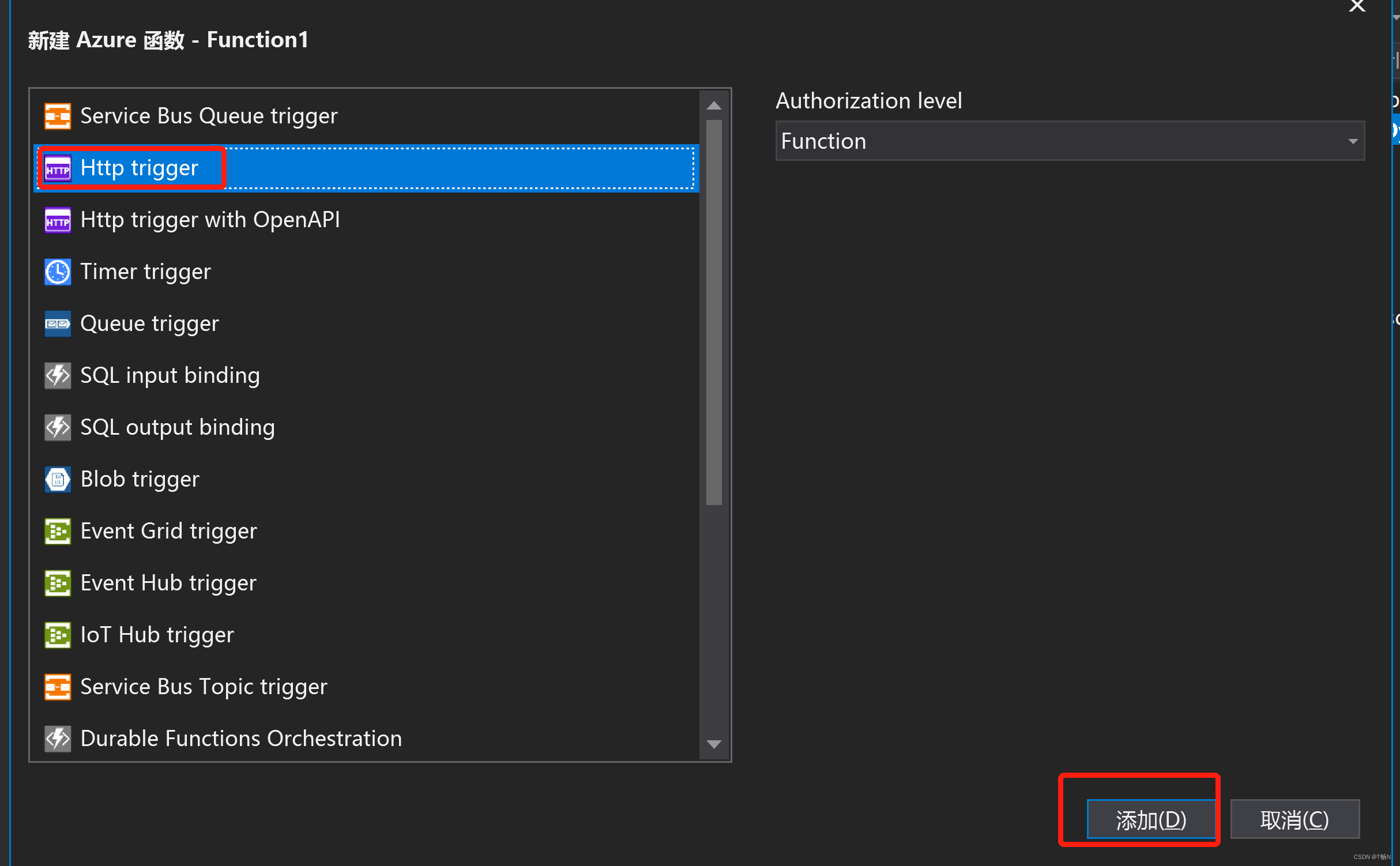Select the Blob trigger label
Image resolution: width=1400 pixels, height=866 pixels.
(140, 480)
